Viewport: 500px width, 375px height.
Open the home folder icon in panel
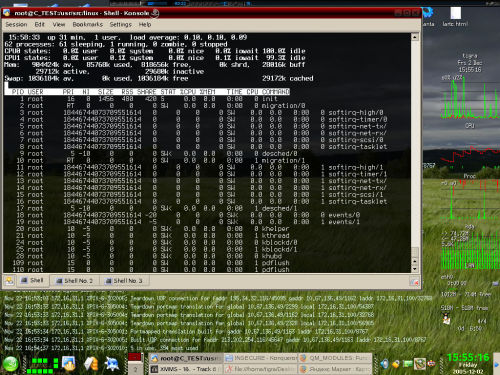(91, 364)
